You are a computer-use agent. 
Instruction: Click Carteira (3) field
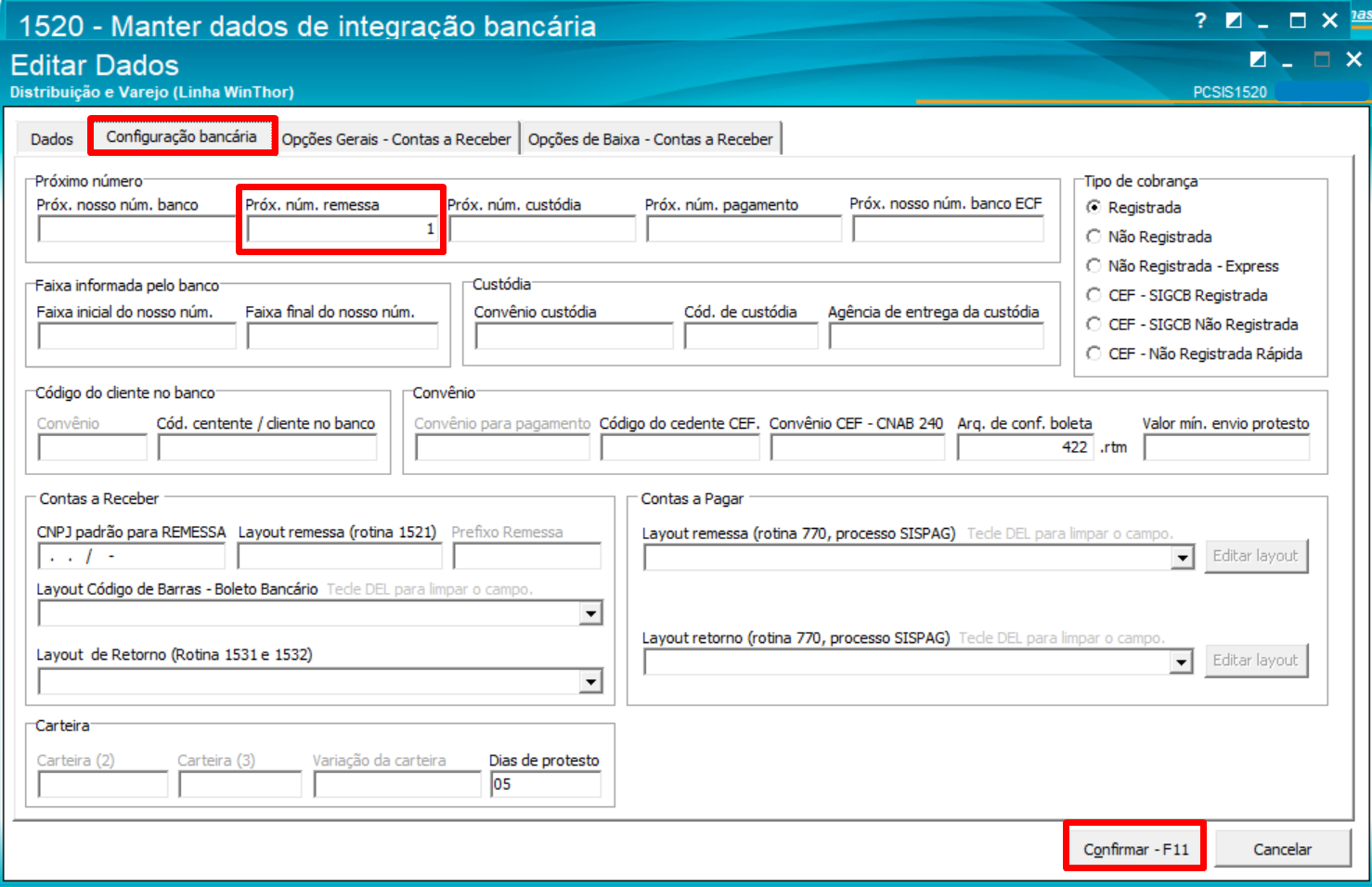point(240,785)
